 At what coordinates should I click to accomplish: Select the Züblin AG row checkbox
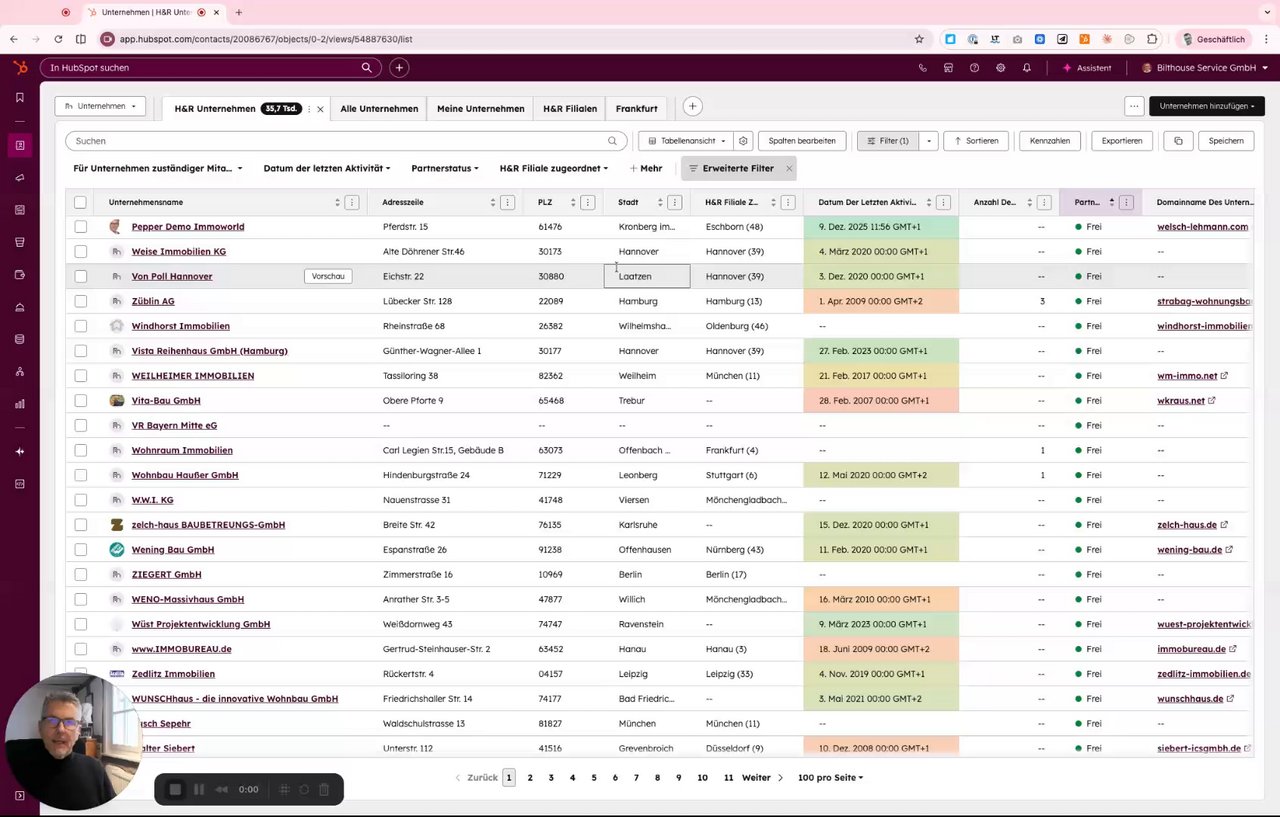[80, 301]
